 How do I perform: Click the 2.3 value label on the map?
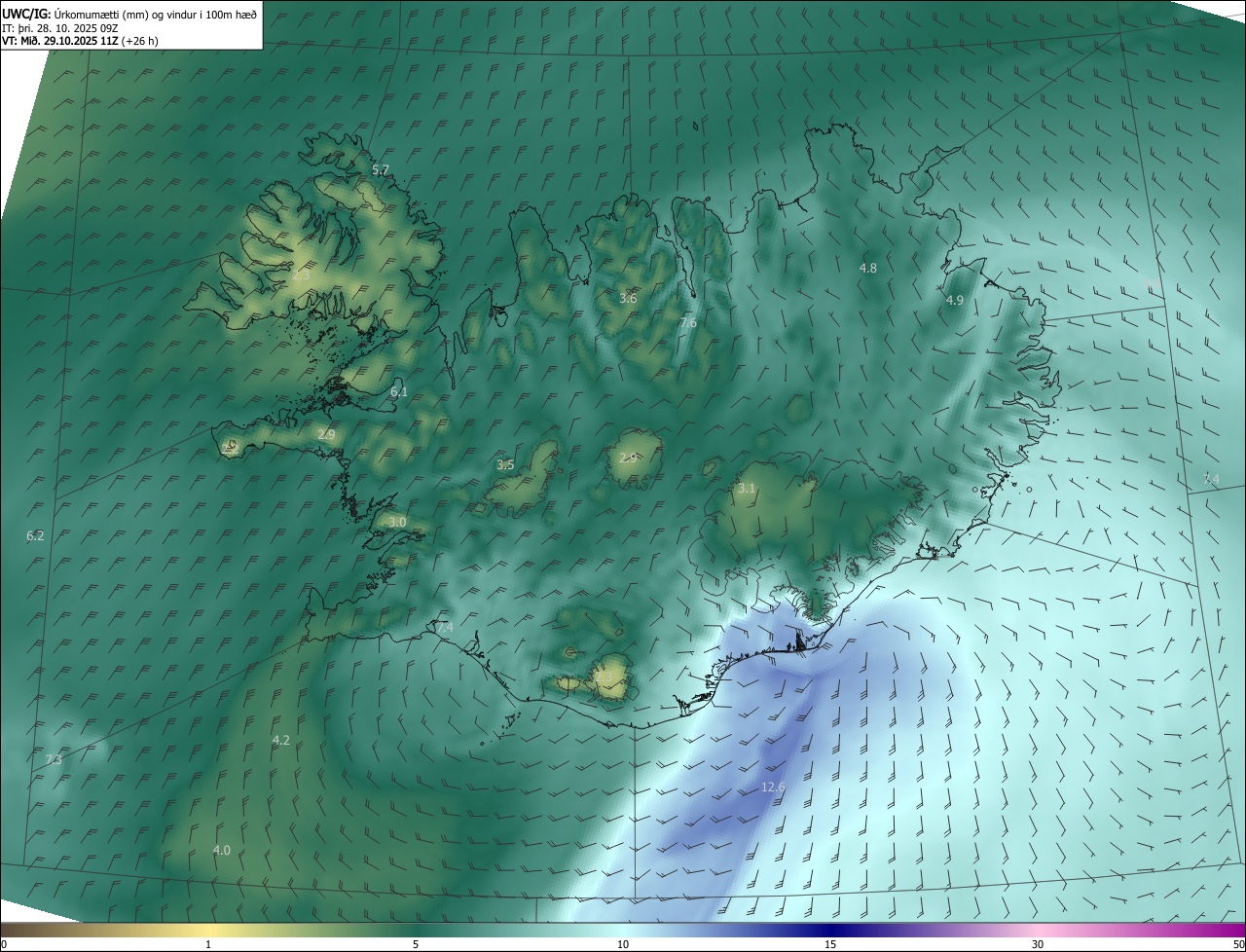(301, 275)
